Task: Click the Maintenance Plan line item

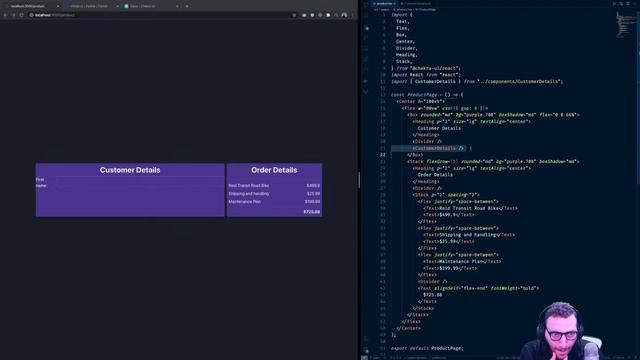Action: pos(244,202)
